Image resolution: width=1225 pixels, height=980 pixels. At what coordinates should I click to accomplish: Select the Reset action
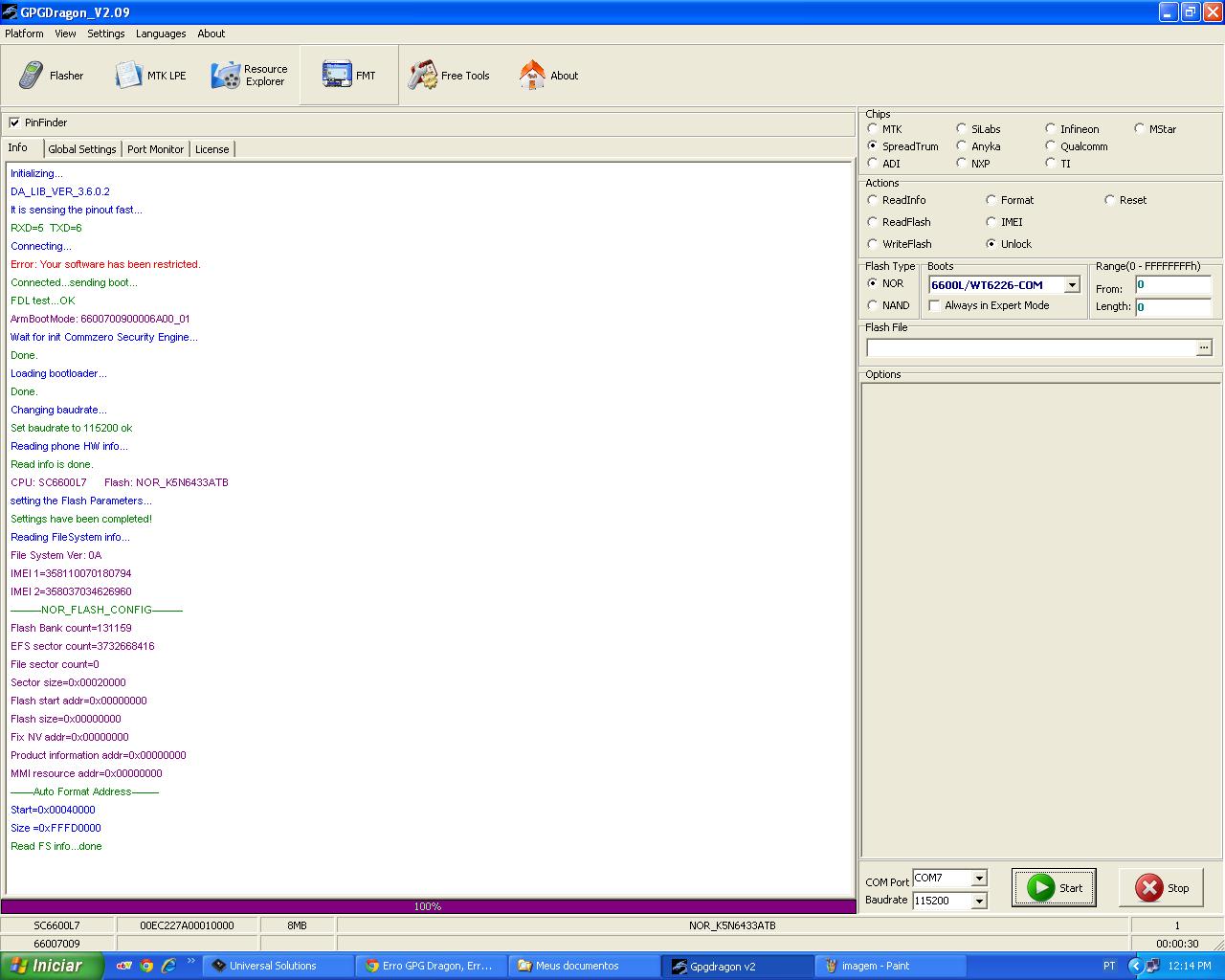coord(1110,200)
